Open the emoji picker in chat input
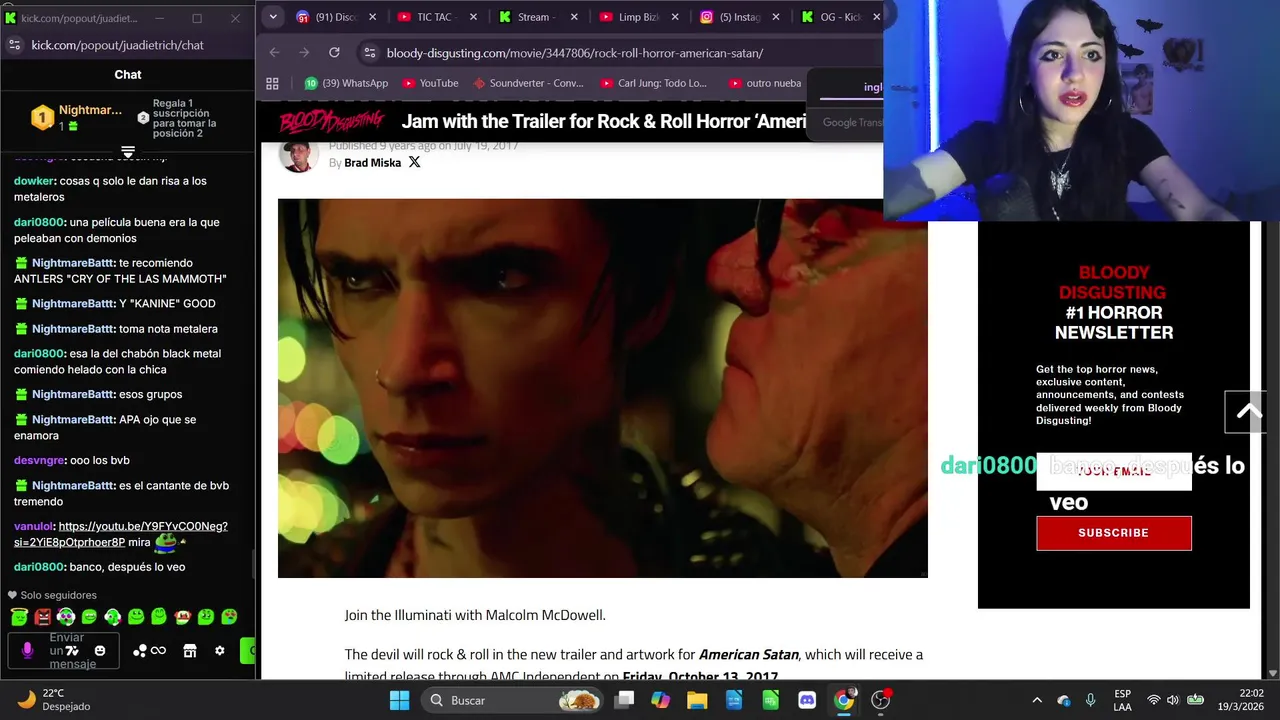 click(100, 651)
